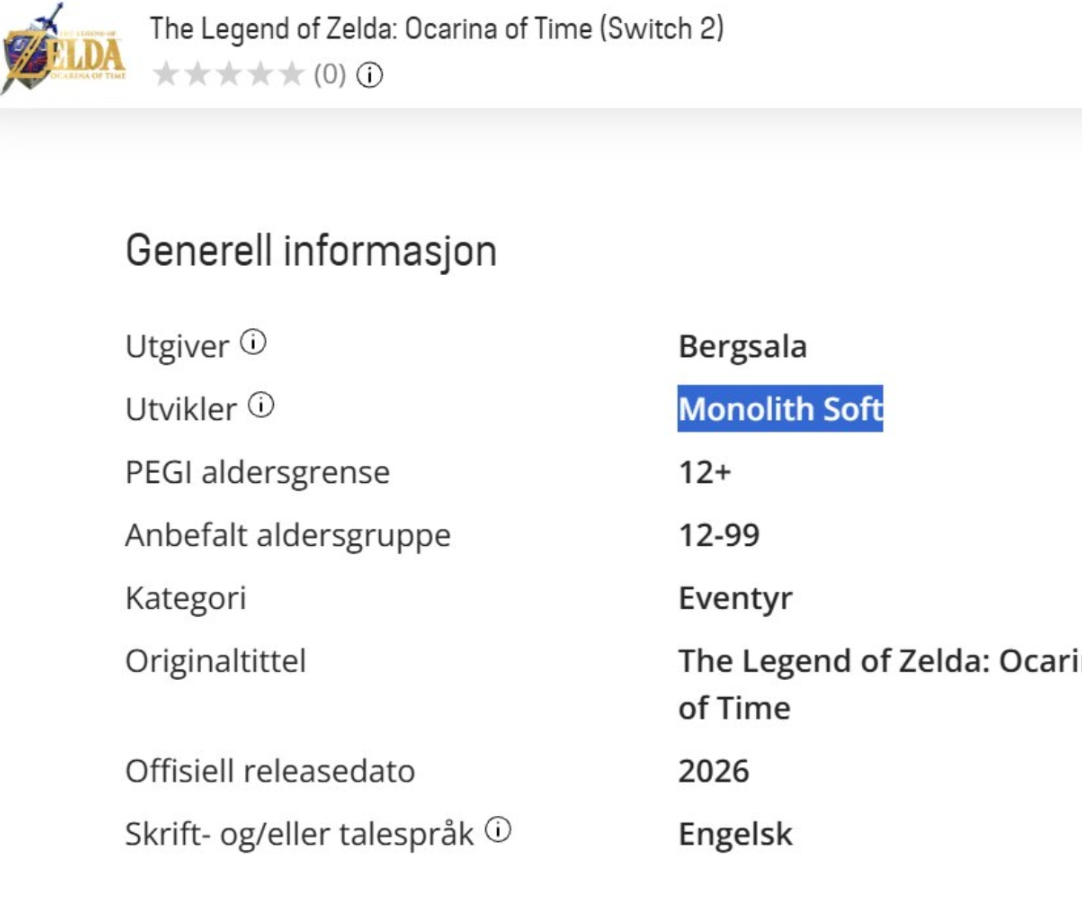Open the Zelda Ocarina of Time logo thumbnail
The height and width of the screenshot is (908, 1082).
(x=63, y=50)
